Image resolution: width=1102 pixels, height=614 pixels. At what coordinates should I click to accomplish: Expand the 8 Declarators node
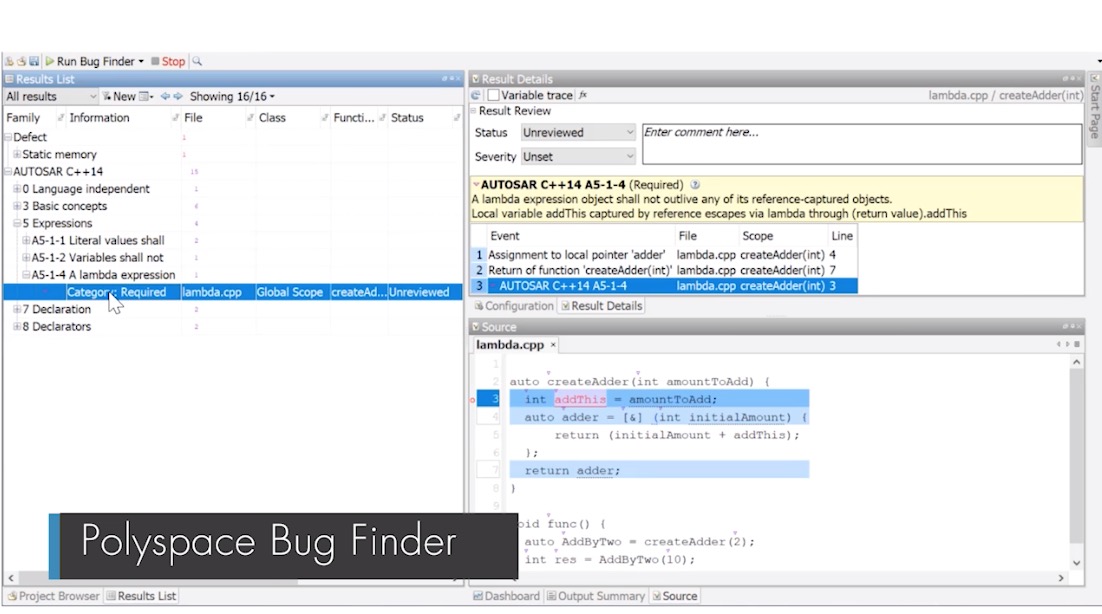click(x=17, y=327)
